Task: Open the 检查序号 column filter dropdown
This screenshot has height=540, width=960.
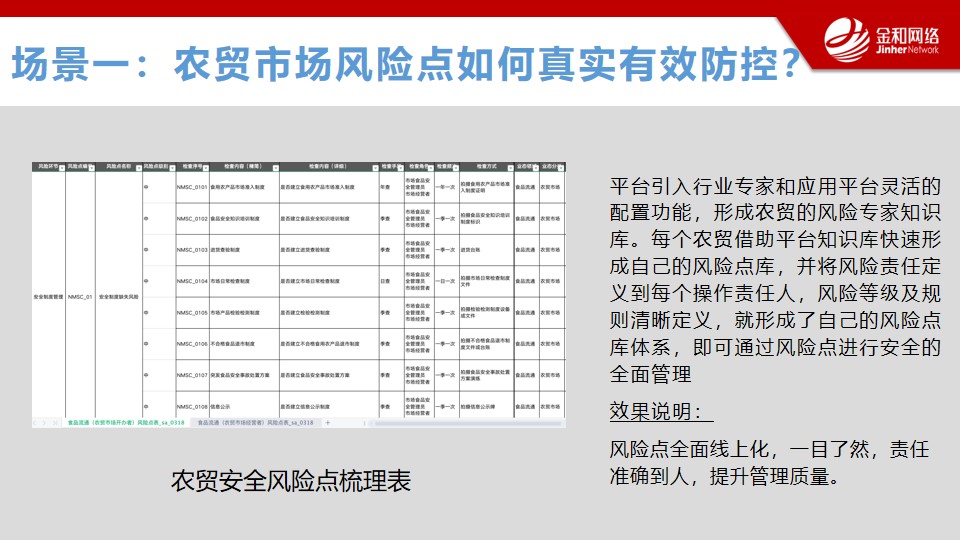Action: (x=206, y=168)
